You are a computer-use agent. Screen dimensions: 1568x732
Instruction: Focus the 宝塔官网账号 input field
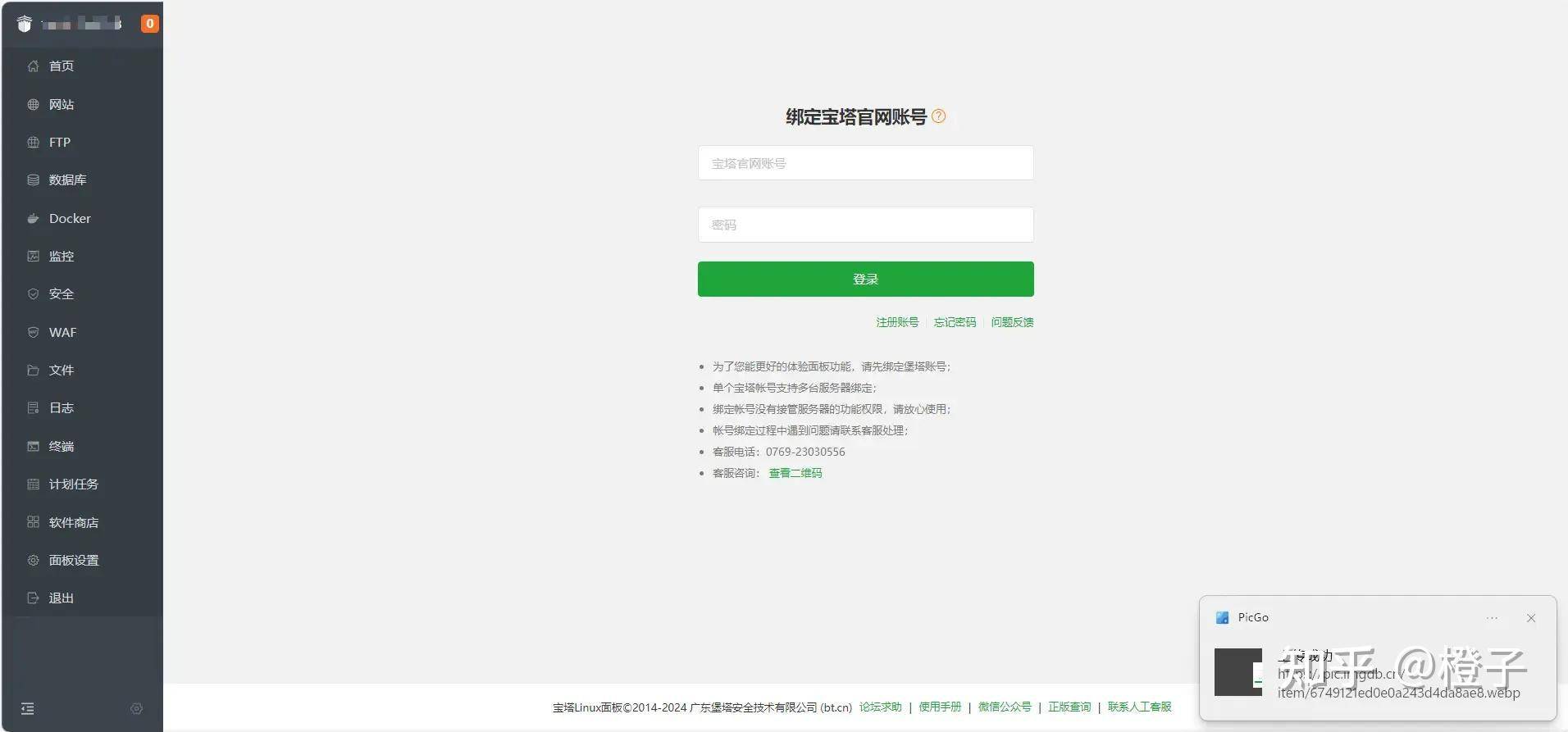(865, 163)
